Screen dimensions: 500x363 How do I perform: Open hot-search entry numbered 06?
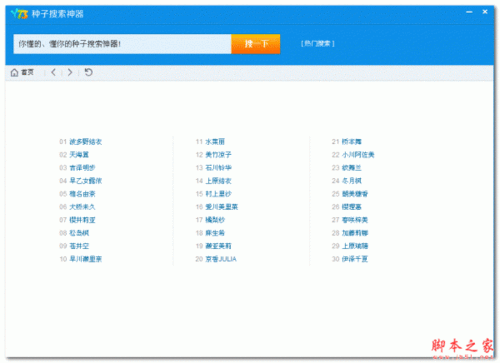(82, 207)
